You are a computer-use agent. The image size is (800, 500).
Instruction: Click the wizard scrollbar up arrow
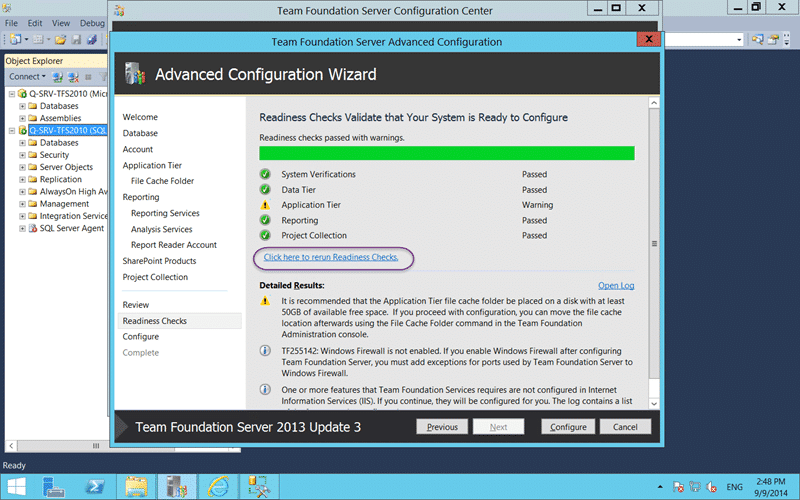pos(654,103)
